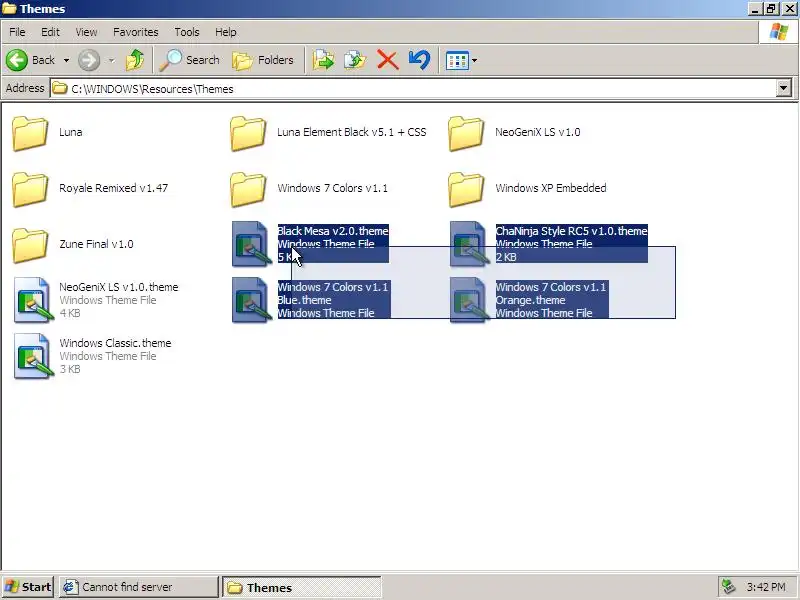Open the View menu
This screenshot has height=600, width=800.
(x=86, y=32)
